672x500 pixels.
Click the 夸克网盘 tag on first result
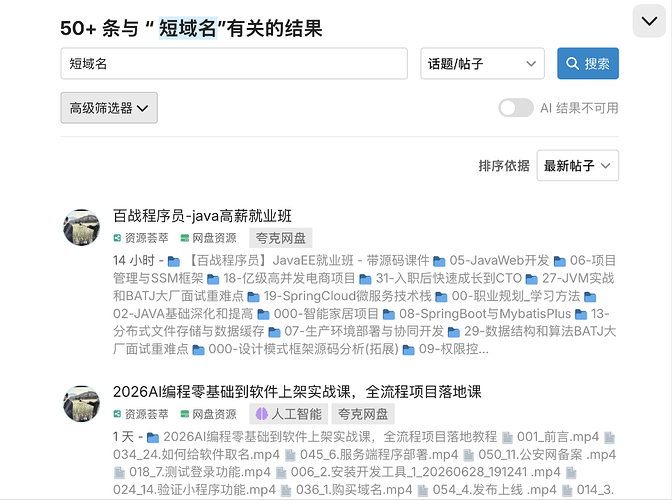[281, 238]
